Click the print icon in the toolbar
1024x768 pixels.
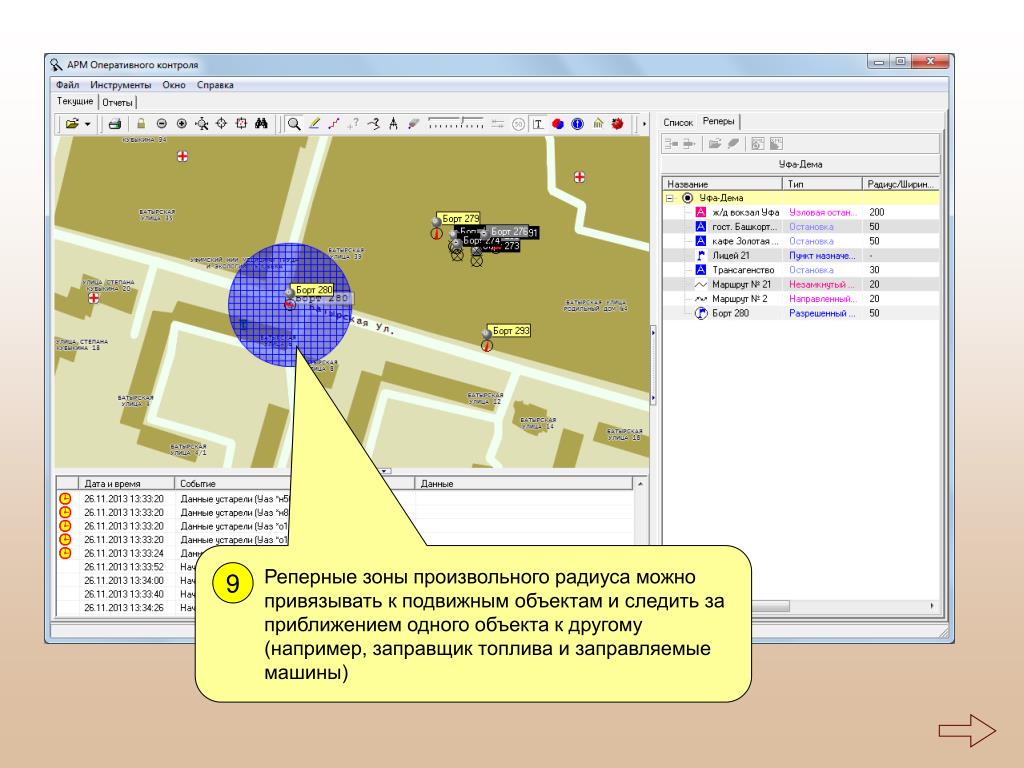coord(115,123)
